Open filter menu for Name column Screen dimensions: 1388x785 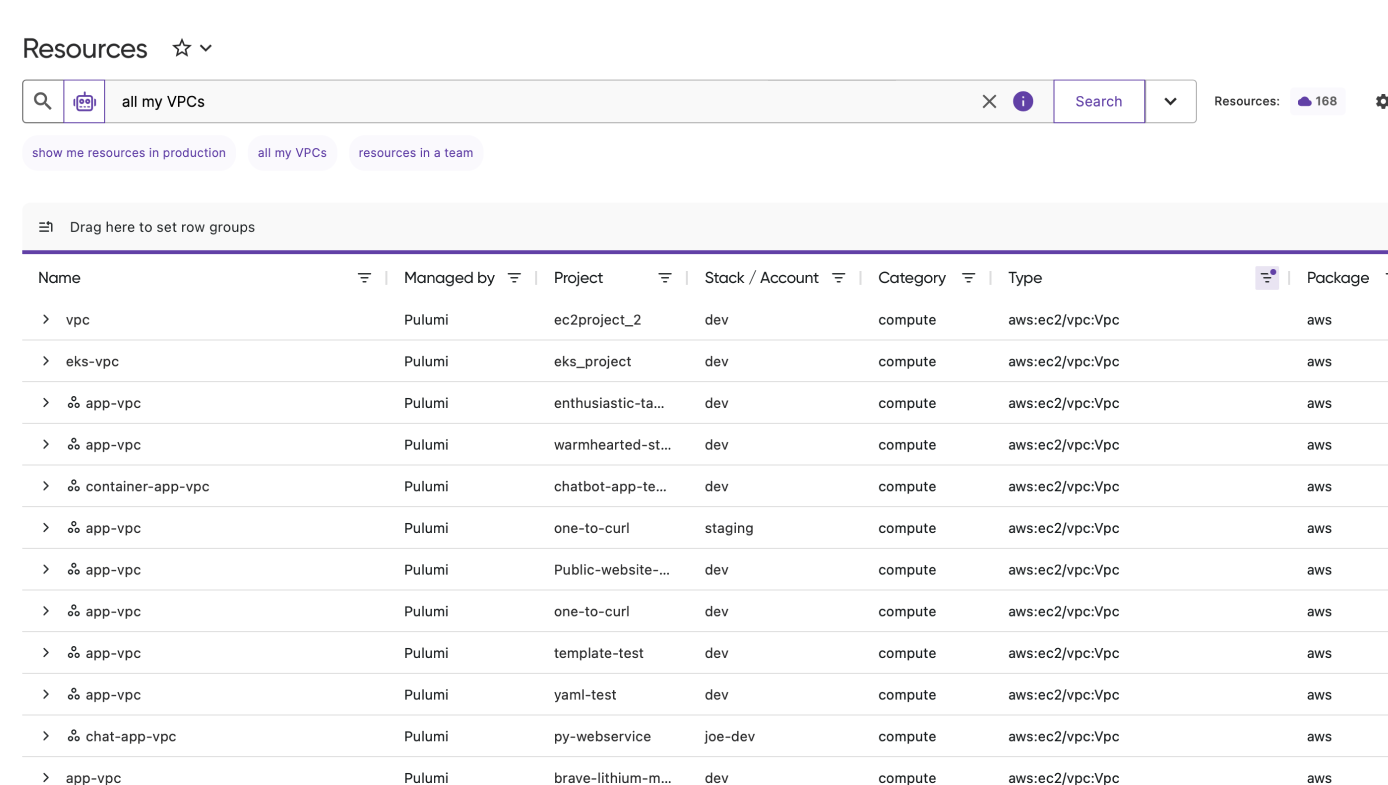[x=364, y=278]
